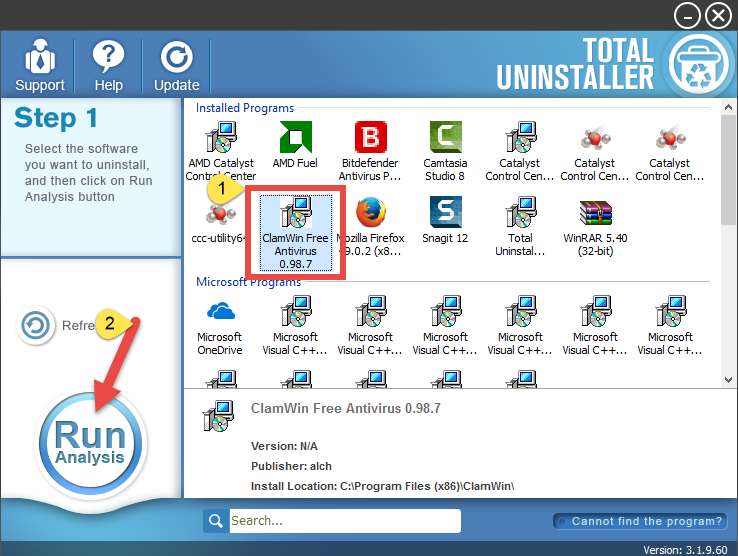Image resolution: width=738 pixels, height=556 pixels.
Task: Select Bitdefender Antivirus from installed programs
Action: (x=370, y=151)
